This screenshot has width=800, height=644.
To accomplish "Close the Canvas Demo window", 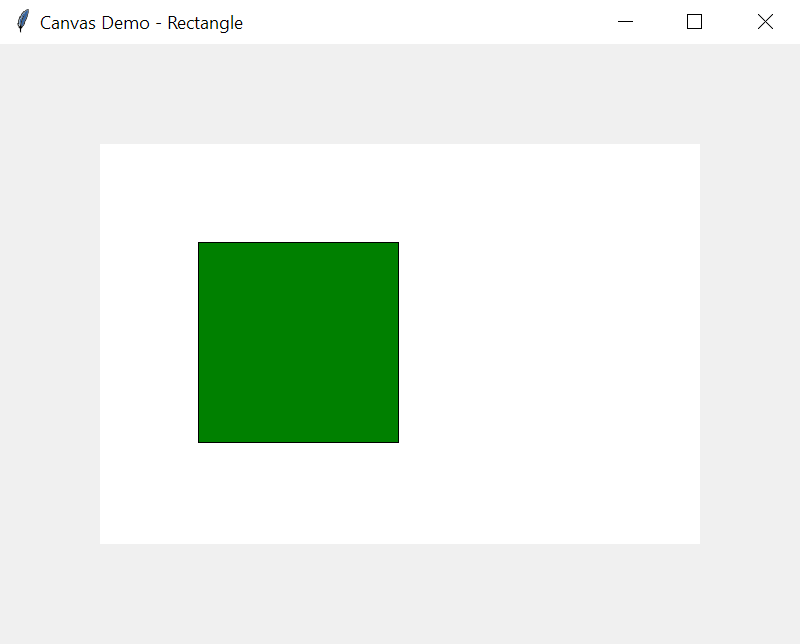I will (765, 21).
